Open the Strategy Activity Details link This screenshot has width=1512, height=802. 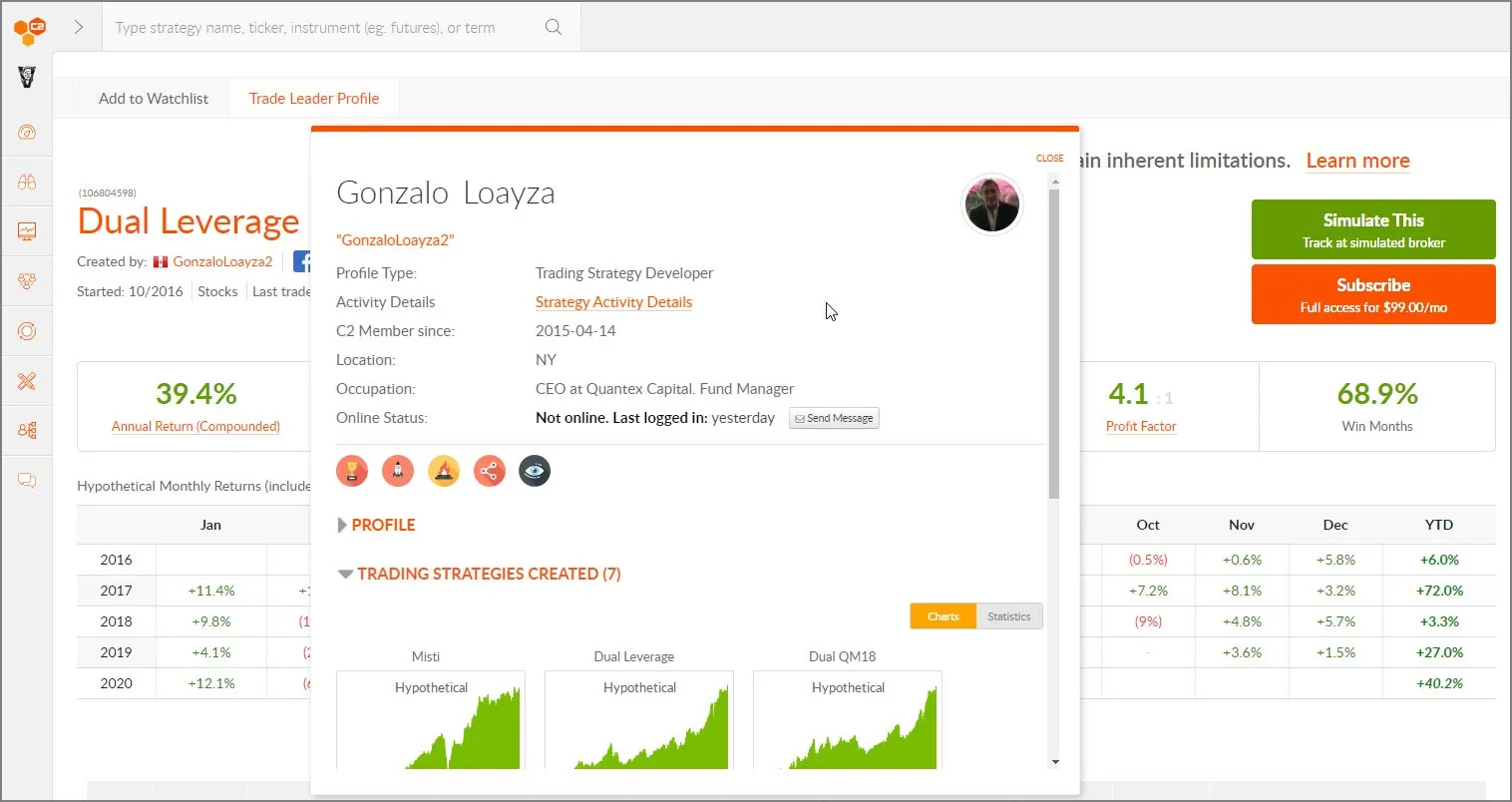[613, 301]
